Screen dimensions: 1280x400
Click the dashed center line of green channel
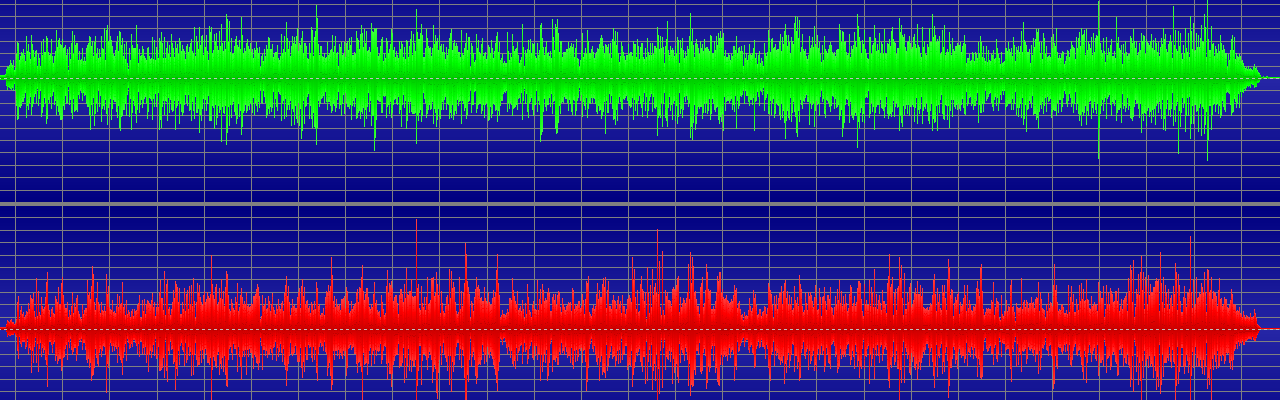click(1270, 78)
